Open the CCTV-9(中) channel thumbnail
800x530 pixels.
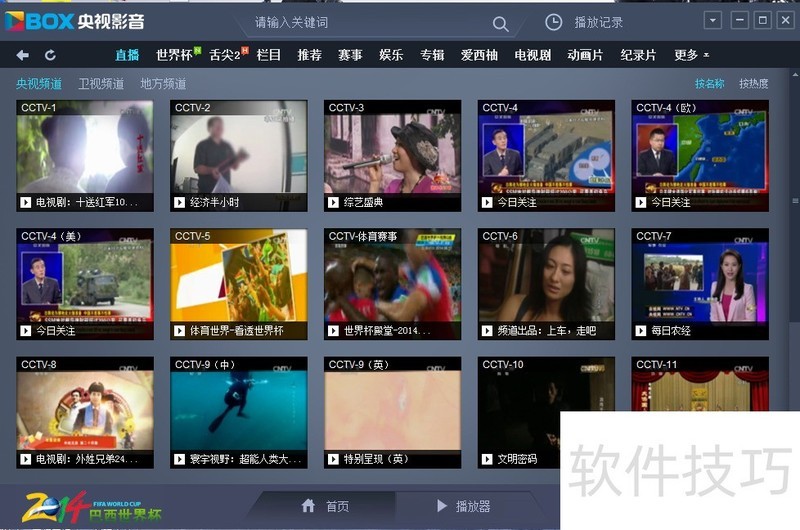tap(239, 412)
